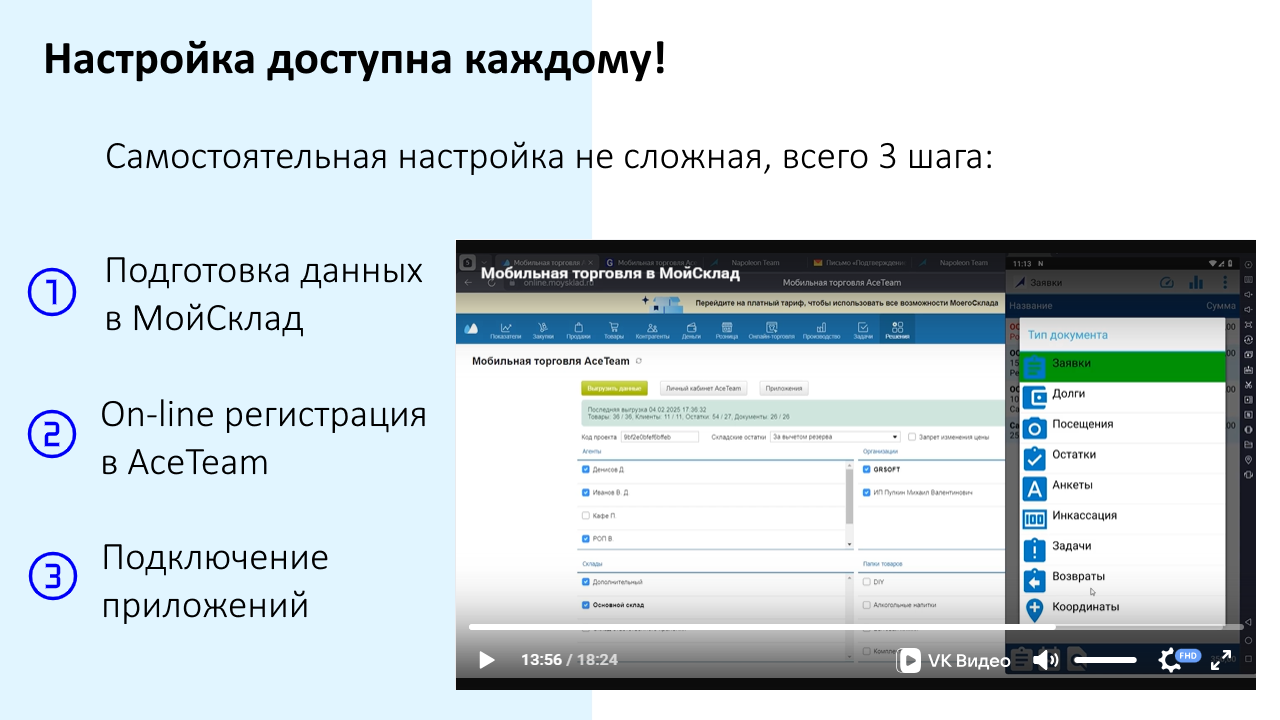The width and height of the screenshot is (1280, 720).
Task: Click the Код проекта input field
Action: pos(658,437)
